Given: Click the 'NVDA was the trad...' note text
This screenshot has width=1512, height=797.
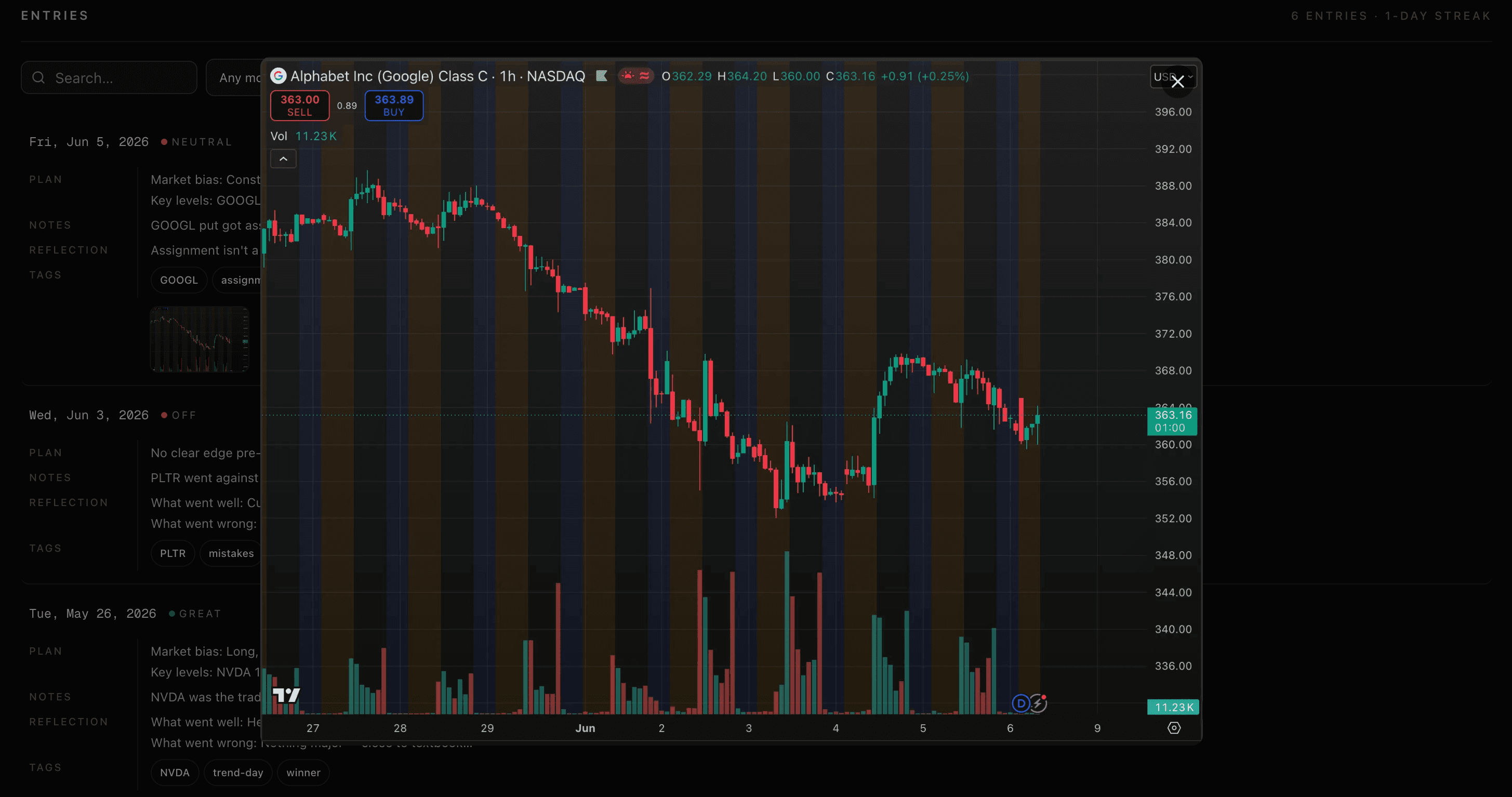Looking at the screenshot, I should 205,697.
